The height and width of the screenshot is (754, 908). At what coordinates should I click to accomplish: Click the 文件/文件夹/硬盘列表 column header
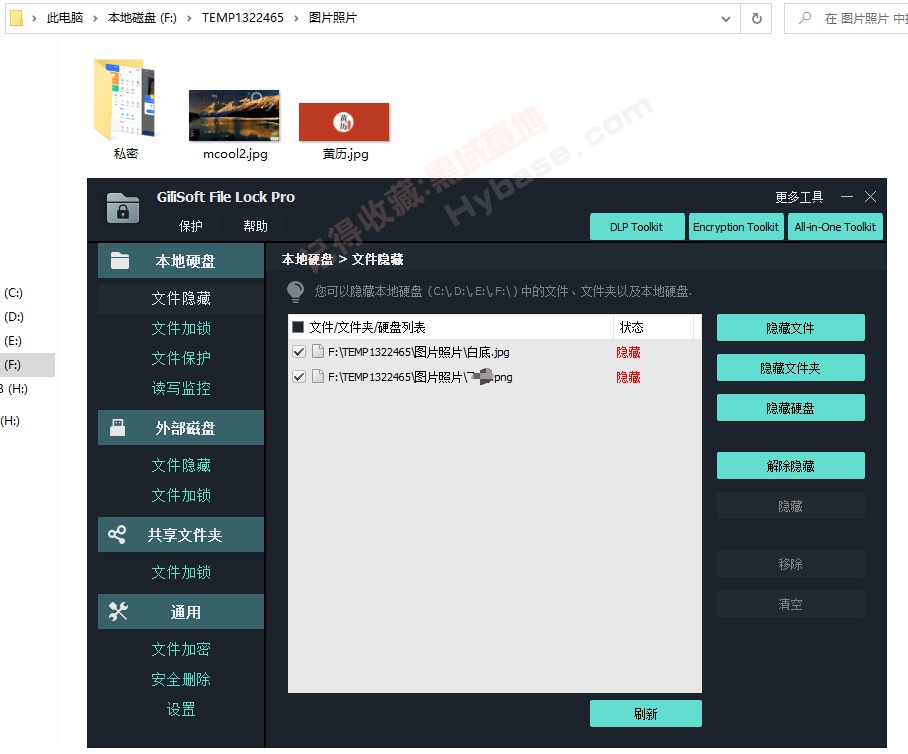click(x=367, y=327)
